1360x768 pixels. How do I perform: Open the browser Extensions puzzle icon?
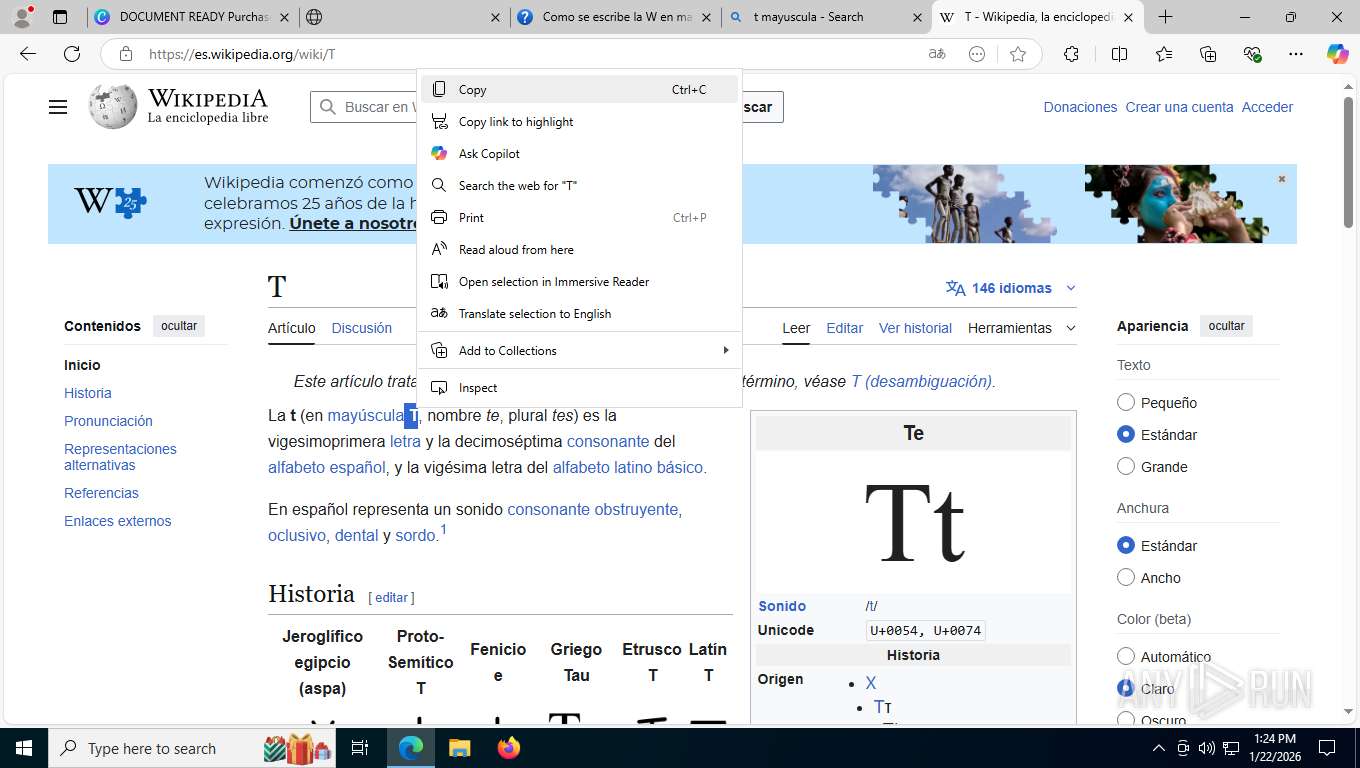(x=1071, y=54)
